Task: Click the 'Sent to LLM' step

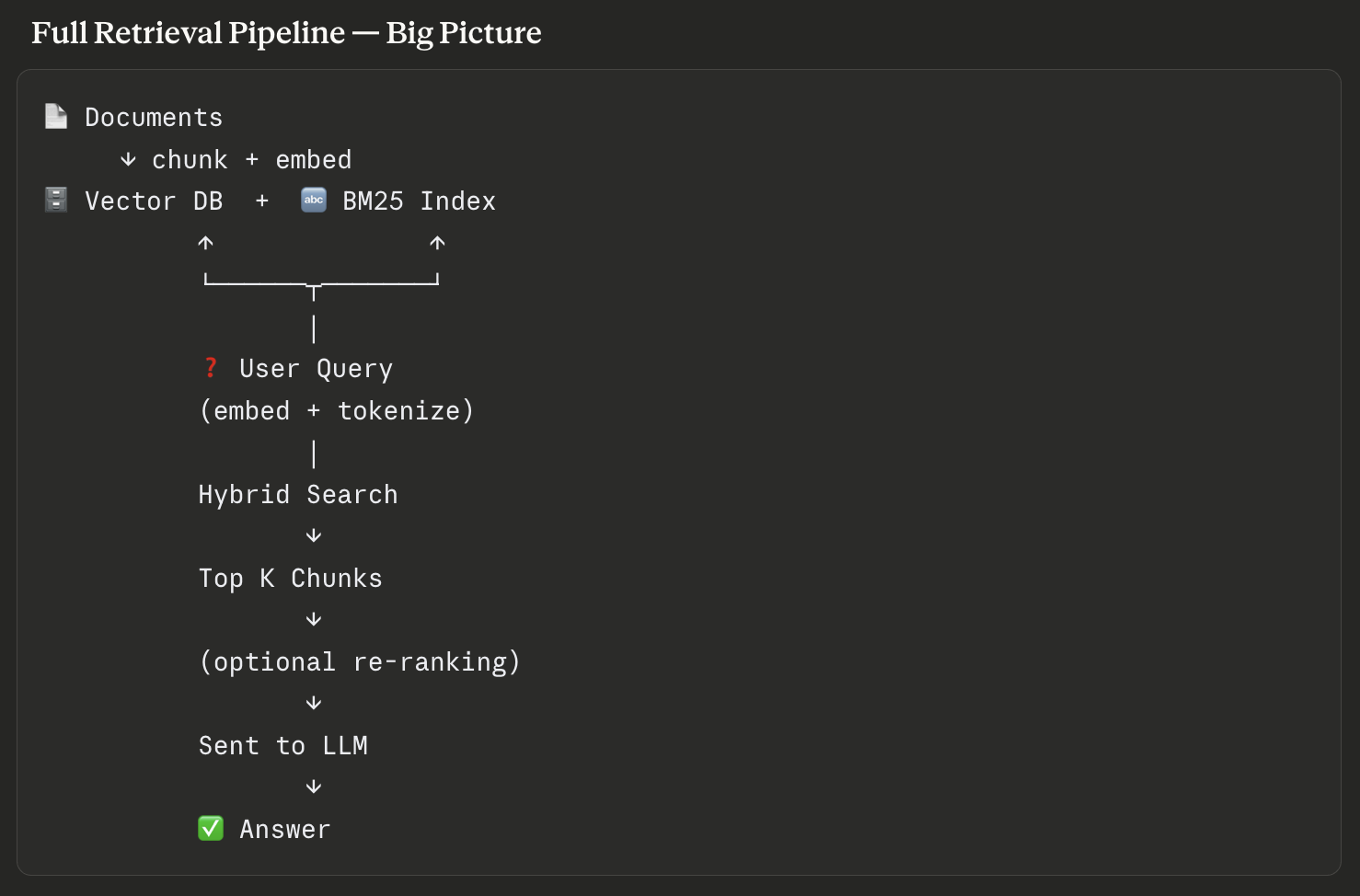Action: point(283,746)
